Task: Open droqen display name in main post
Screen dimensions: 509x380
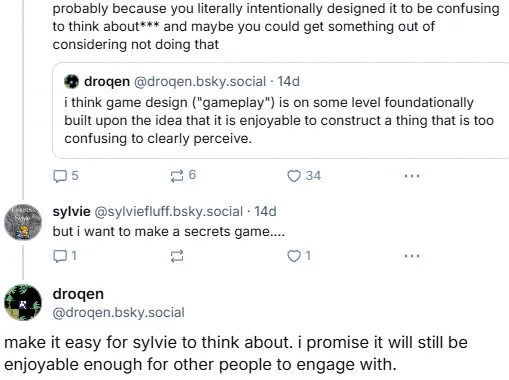Action: click(x=78, y=294)
